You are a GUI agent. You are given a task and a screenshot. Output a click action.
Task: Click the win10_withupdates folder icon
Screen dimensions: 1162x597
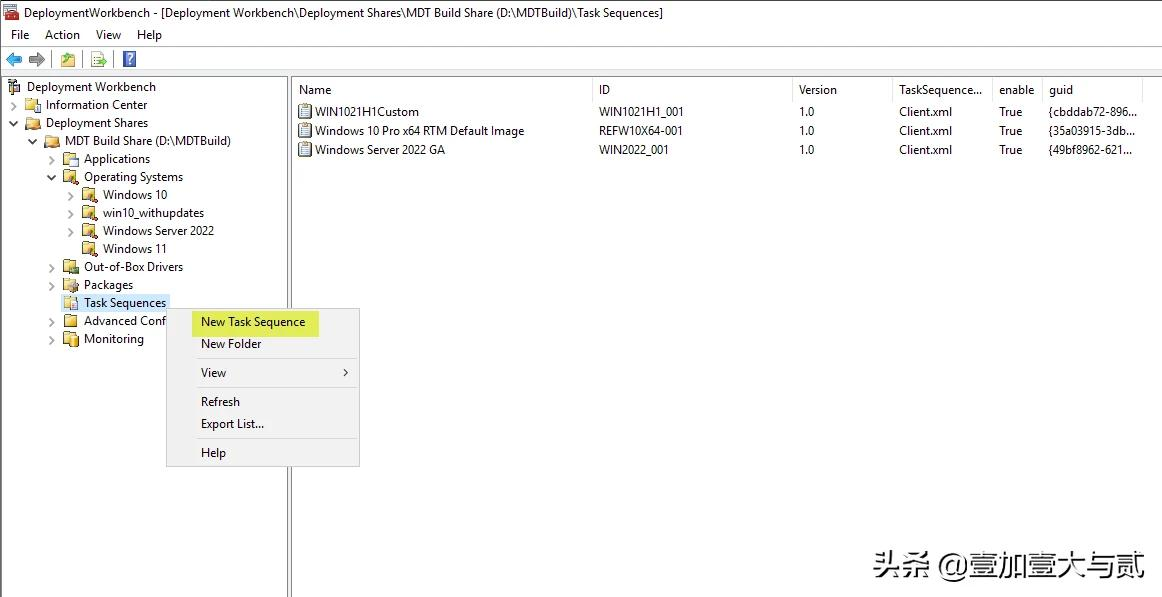[90, 213]
